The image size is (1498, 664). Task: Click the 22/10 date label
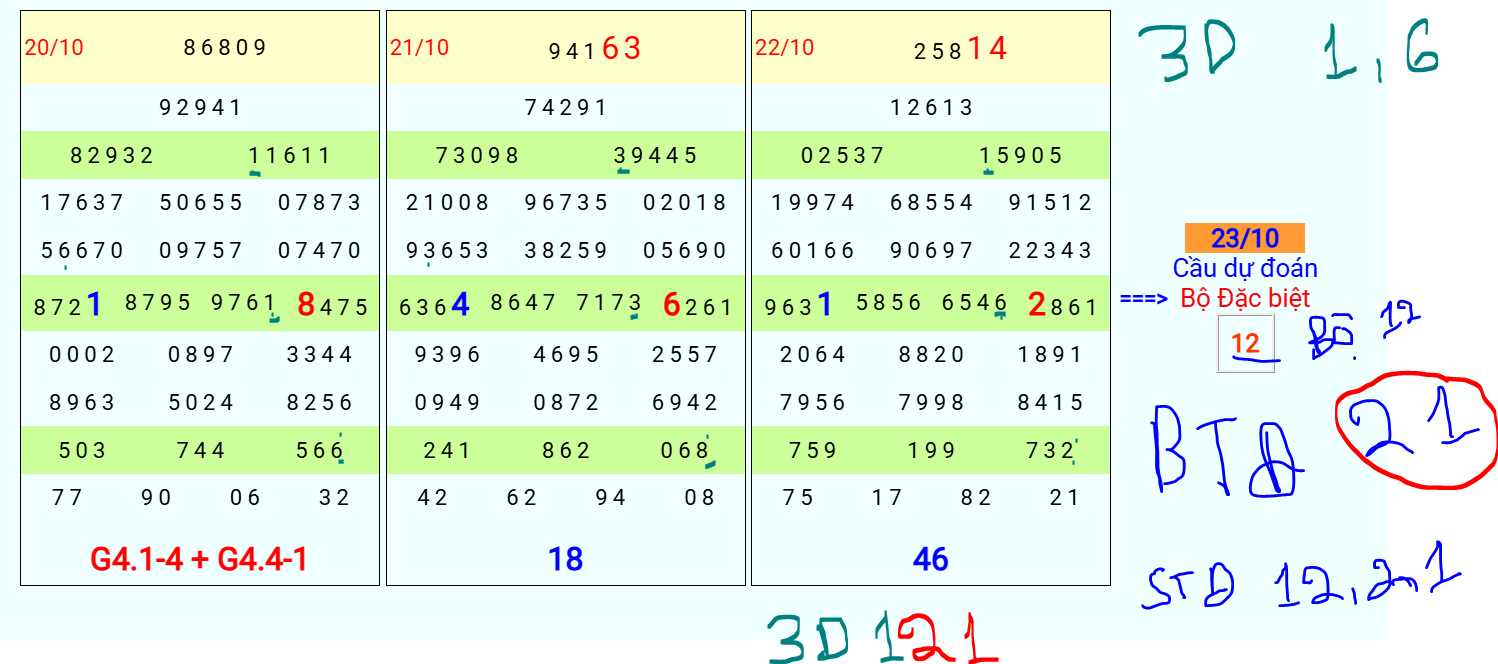(x=785, y=47)
